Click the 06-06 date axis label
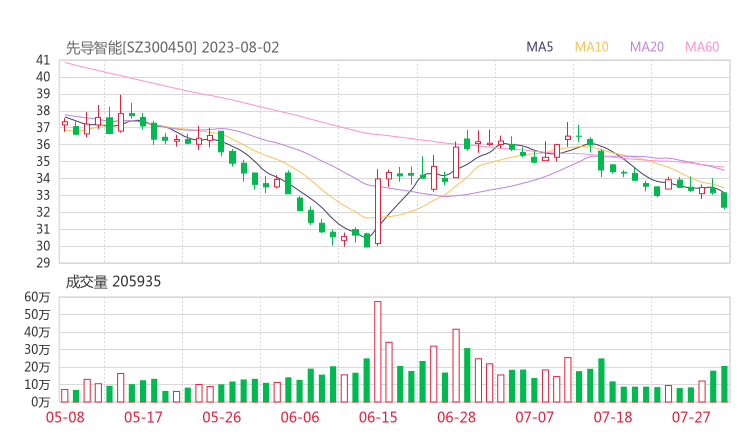Image resolution: width=740 pixels, height=440 pixels. coord(300,417)
